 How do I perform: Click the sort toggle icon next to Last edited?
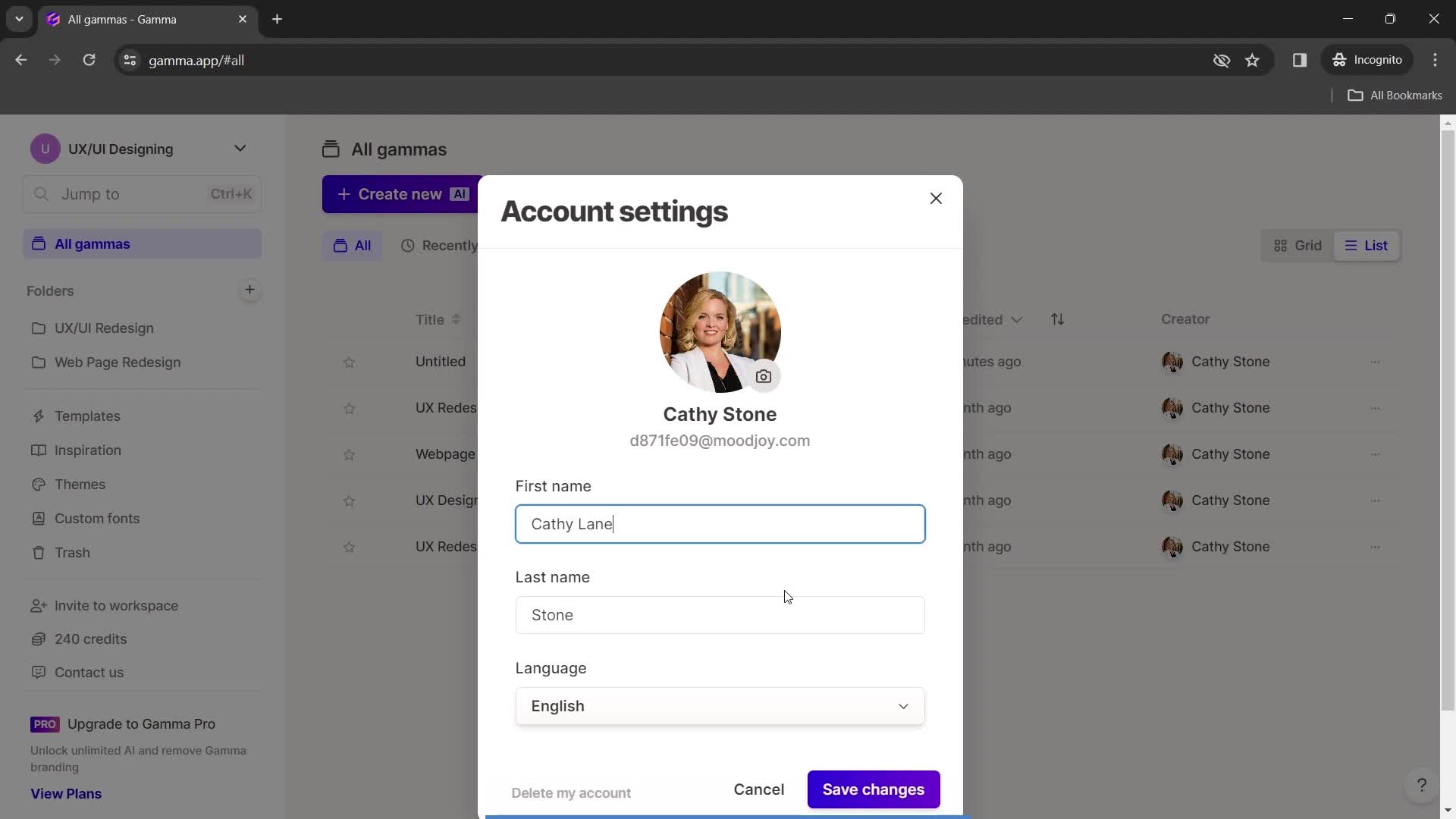click(1058, 319)
